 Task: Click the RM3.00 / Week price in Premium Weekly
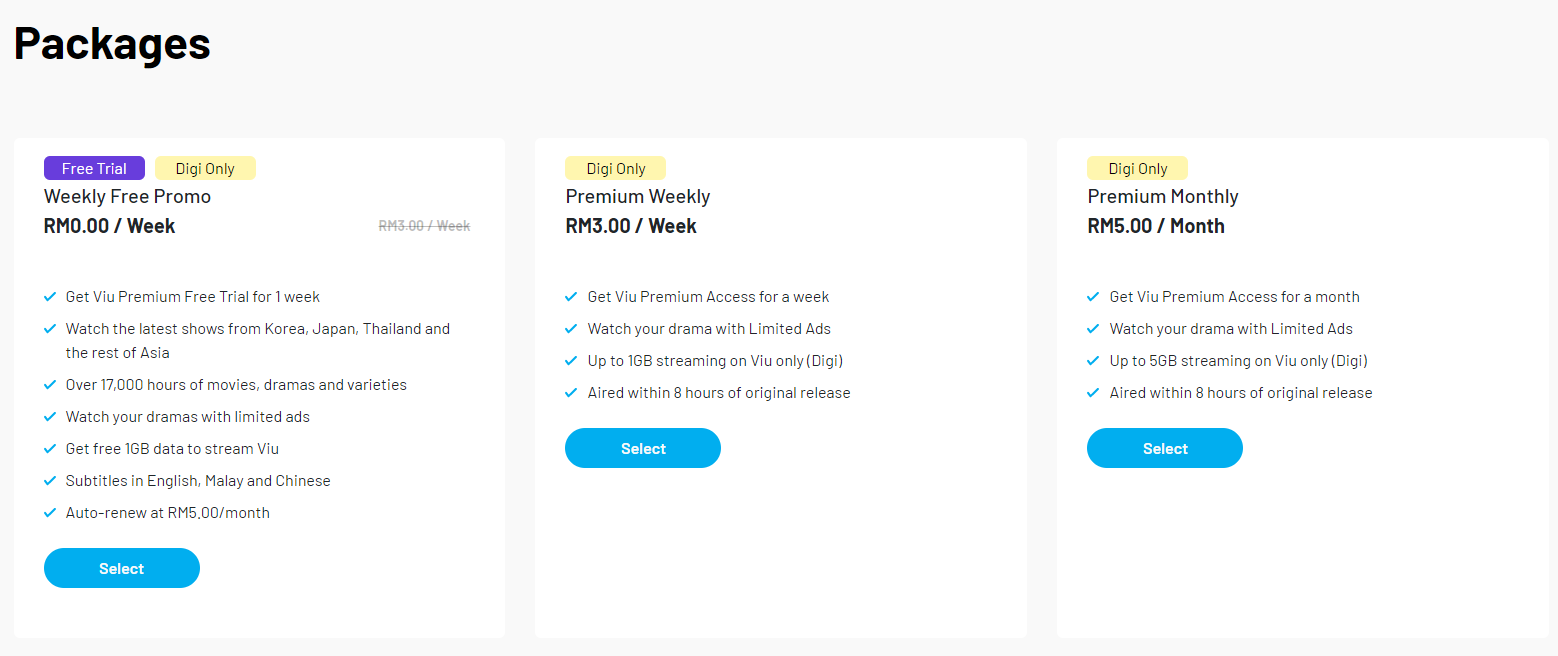[x=631, y=226]
